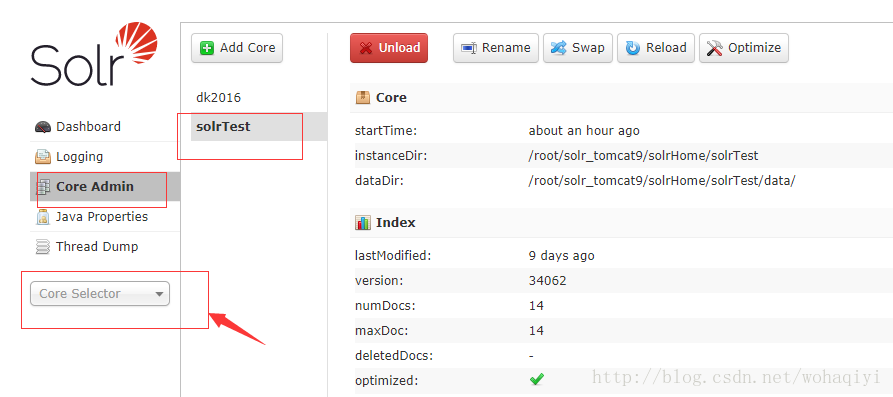Click the instanceDir path value
Screen dimensions: 893x397
(644, 156)
